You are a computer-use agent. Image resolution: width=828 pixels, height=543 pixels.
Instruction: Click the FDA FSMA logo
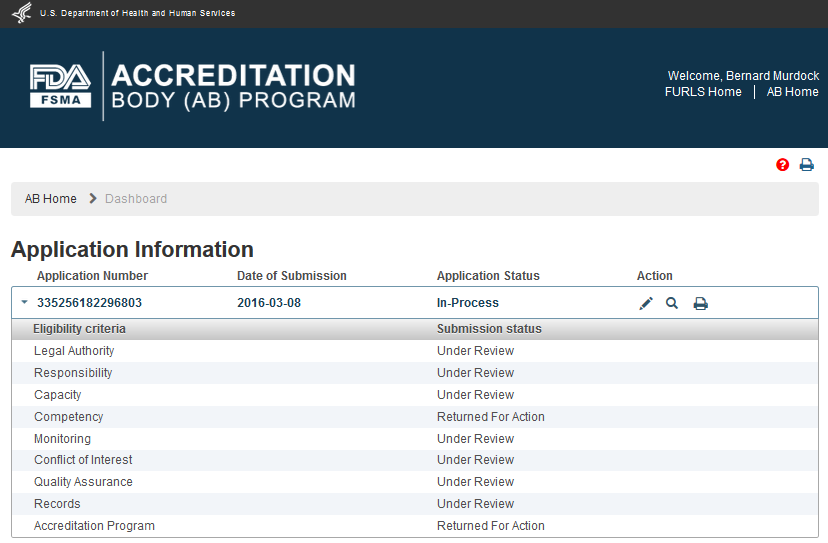click(60, 86)
